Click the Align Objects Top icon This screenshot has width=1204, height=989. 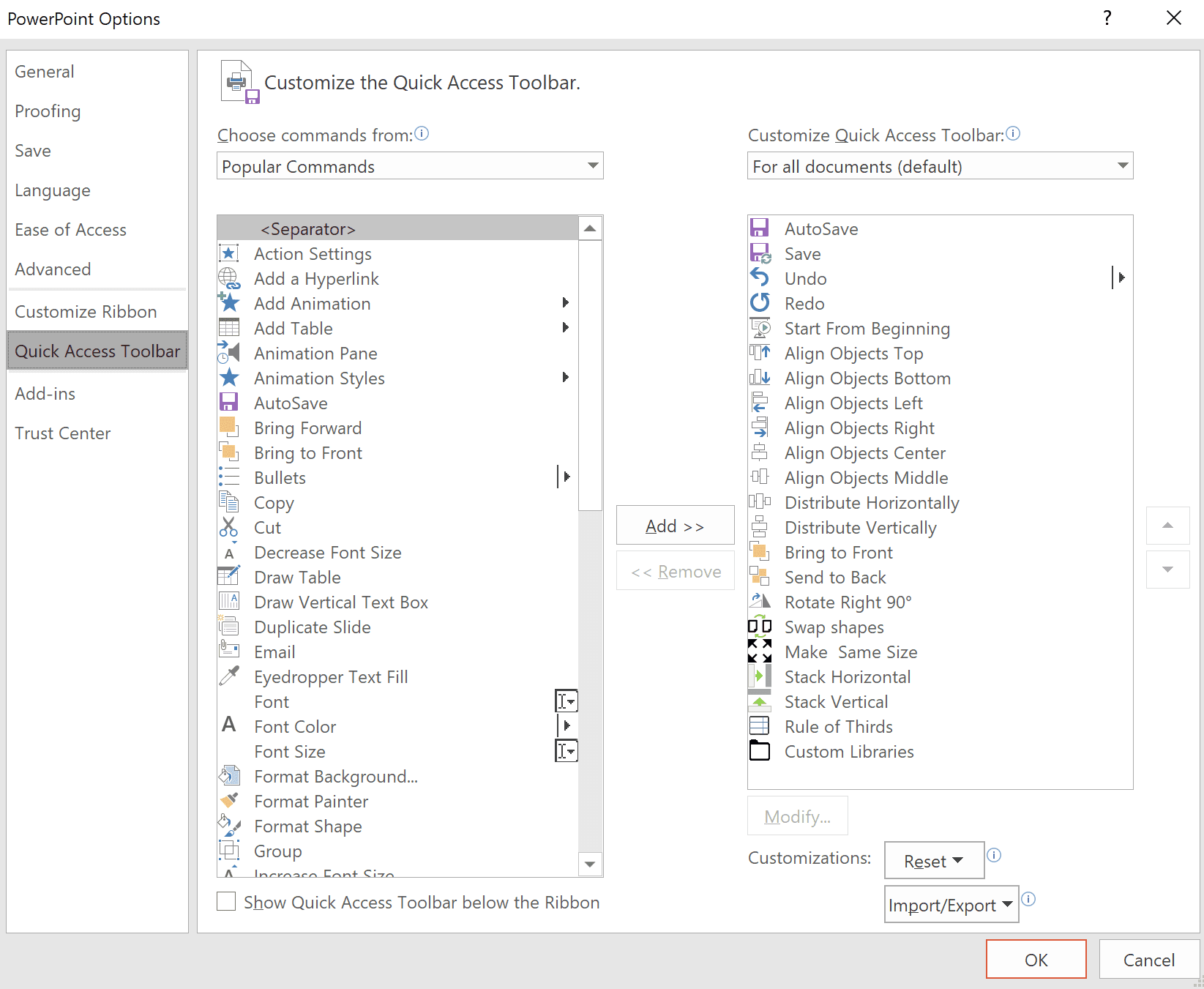[760, 353]
